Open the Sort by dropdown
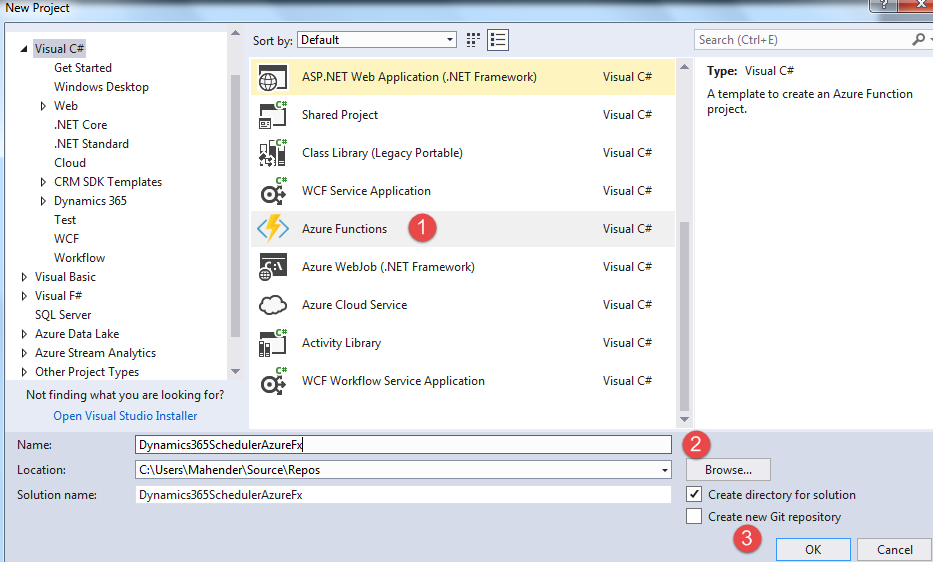 (x=377, y=40)
